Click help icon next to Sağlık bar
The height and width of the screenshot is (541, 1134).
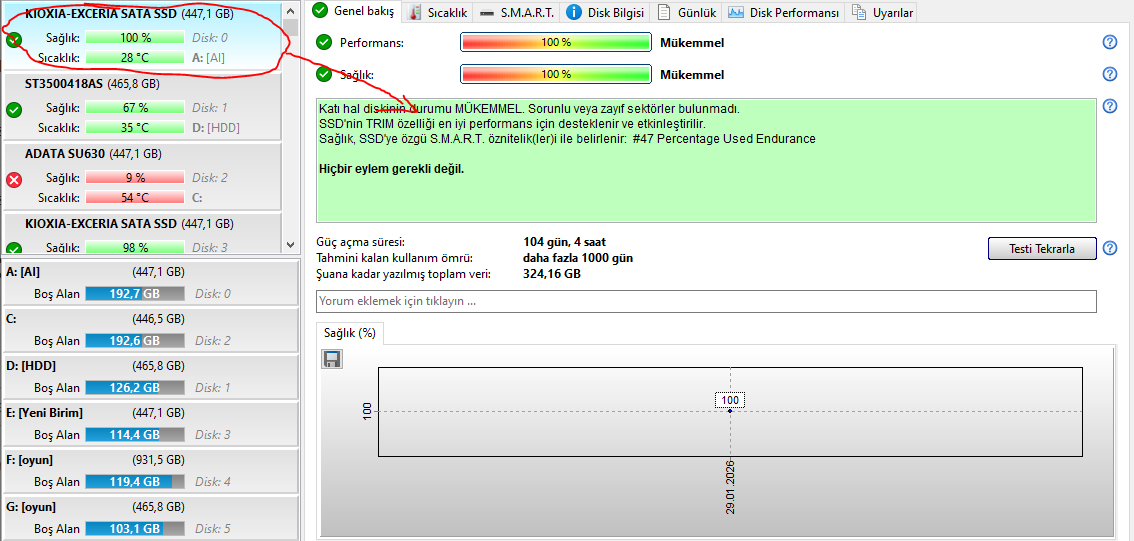pos(1109,74)
